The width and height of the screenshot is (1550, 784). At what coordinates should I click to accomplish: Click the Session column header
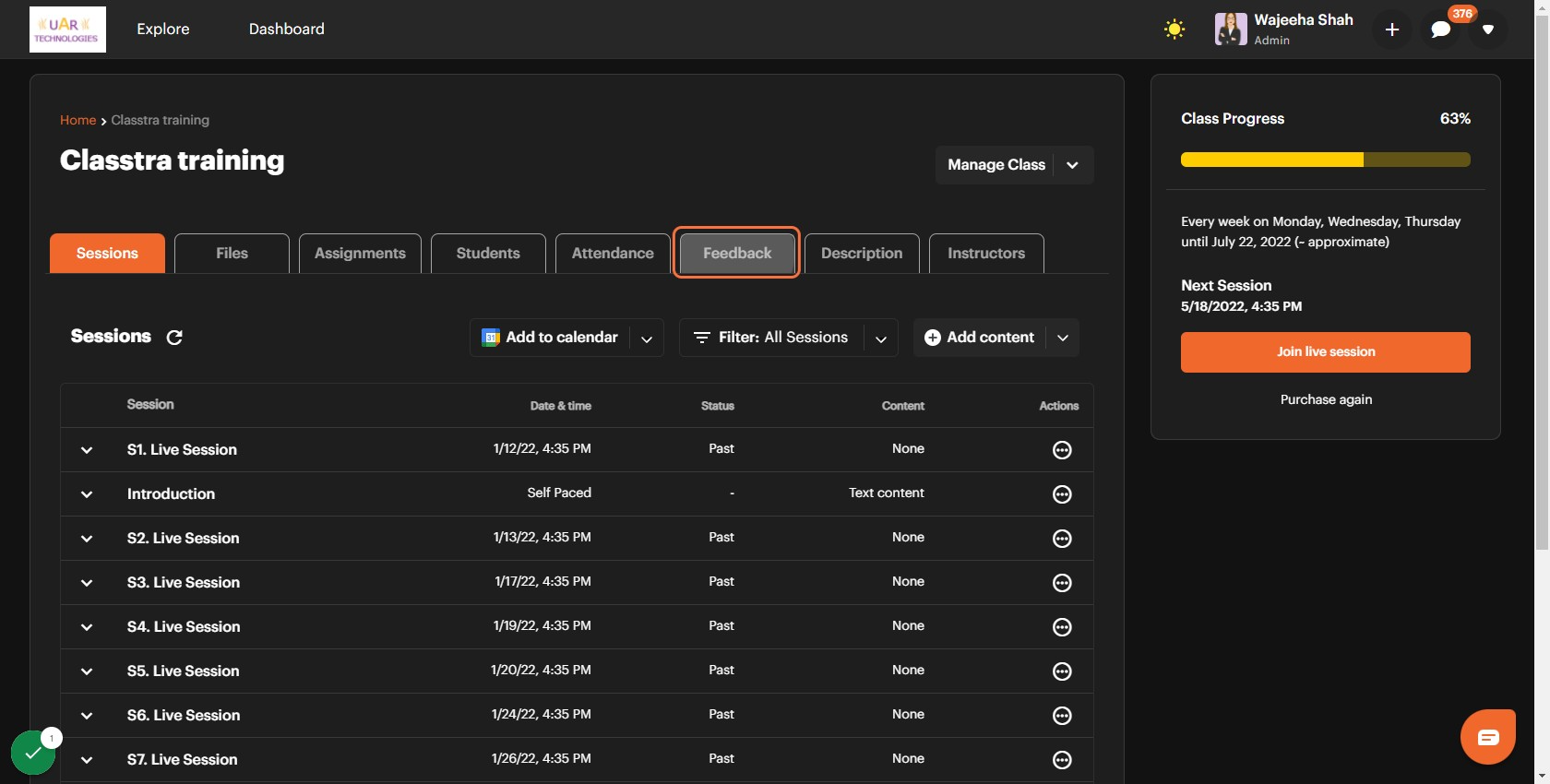point(150,405)
